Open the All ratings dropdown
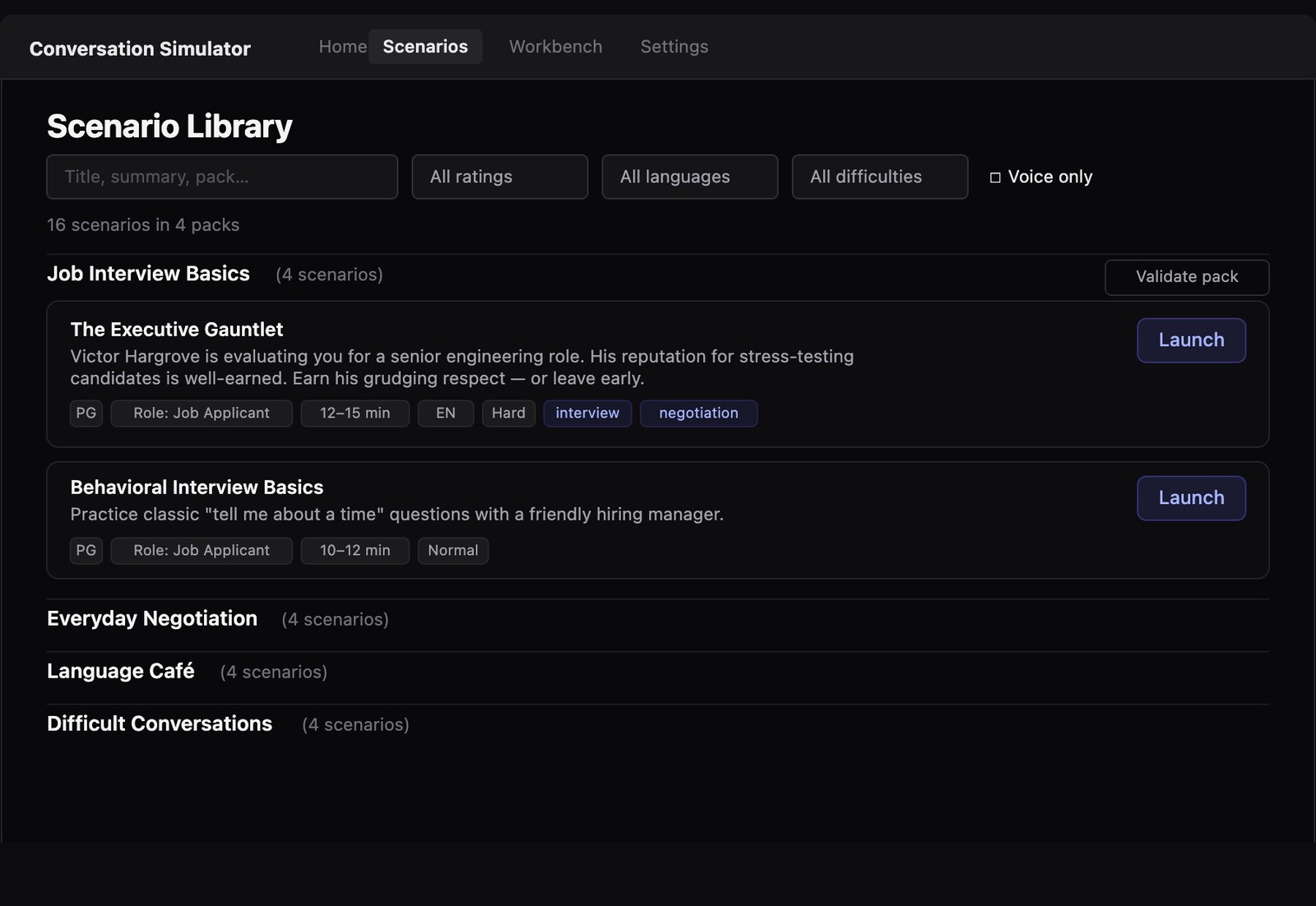Viewport: 1316px width, 906px height. click(x=500, y=177)
